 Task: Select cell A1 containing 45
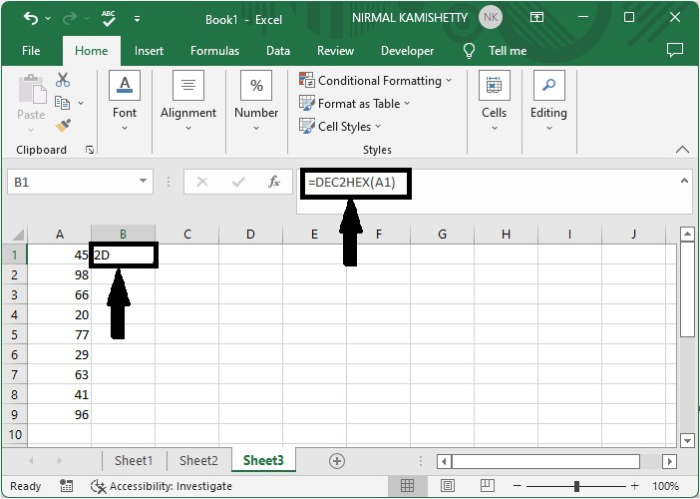59,255
